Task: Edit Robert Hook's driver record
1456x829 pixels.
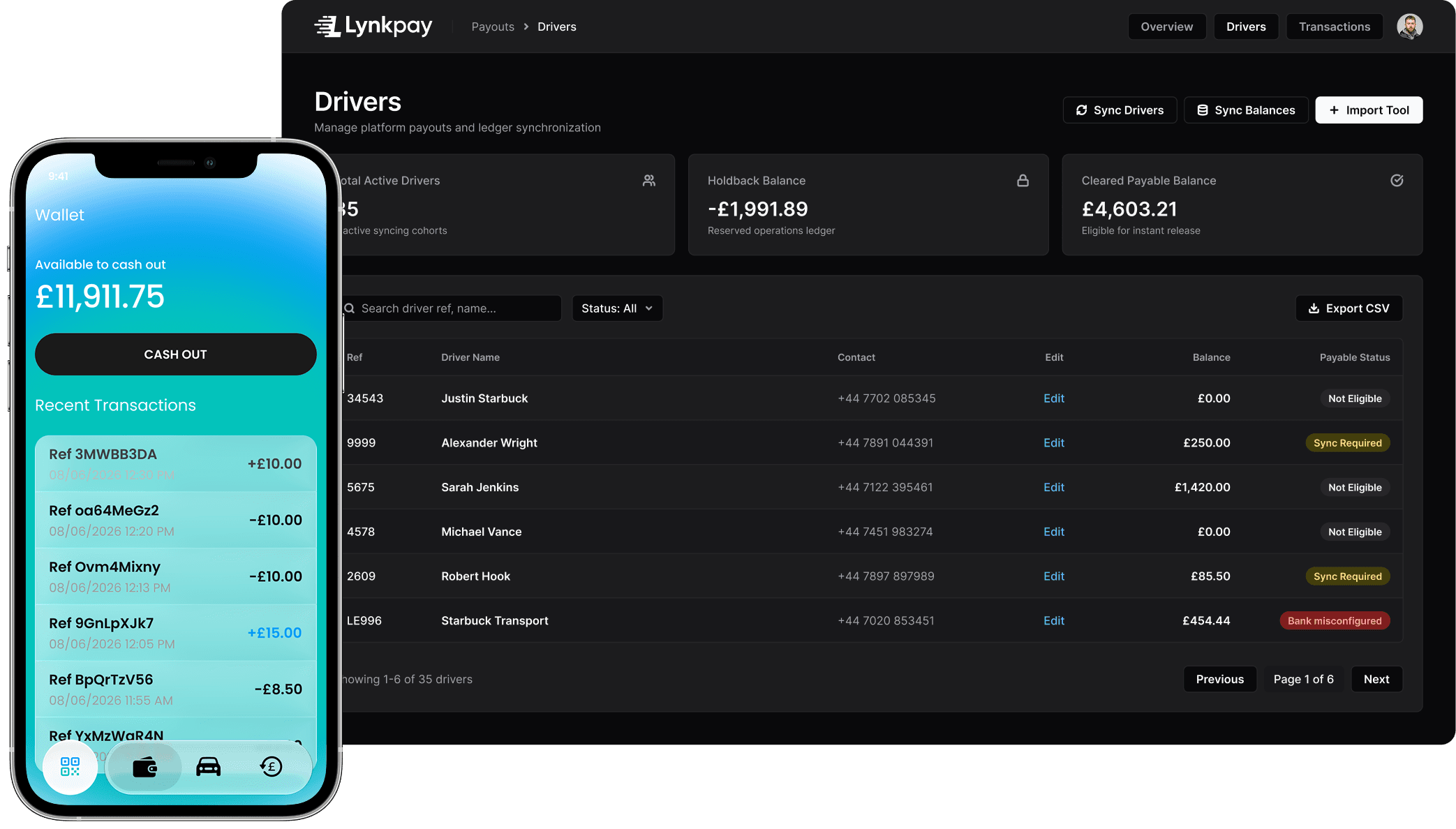Action: coord(1054,576)
